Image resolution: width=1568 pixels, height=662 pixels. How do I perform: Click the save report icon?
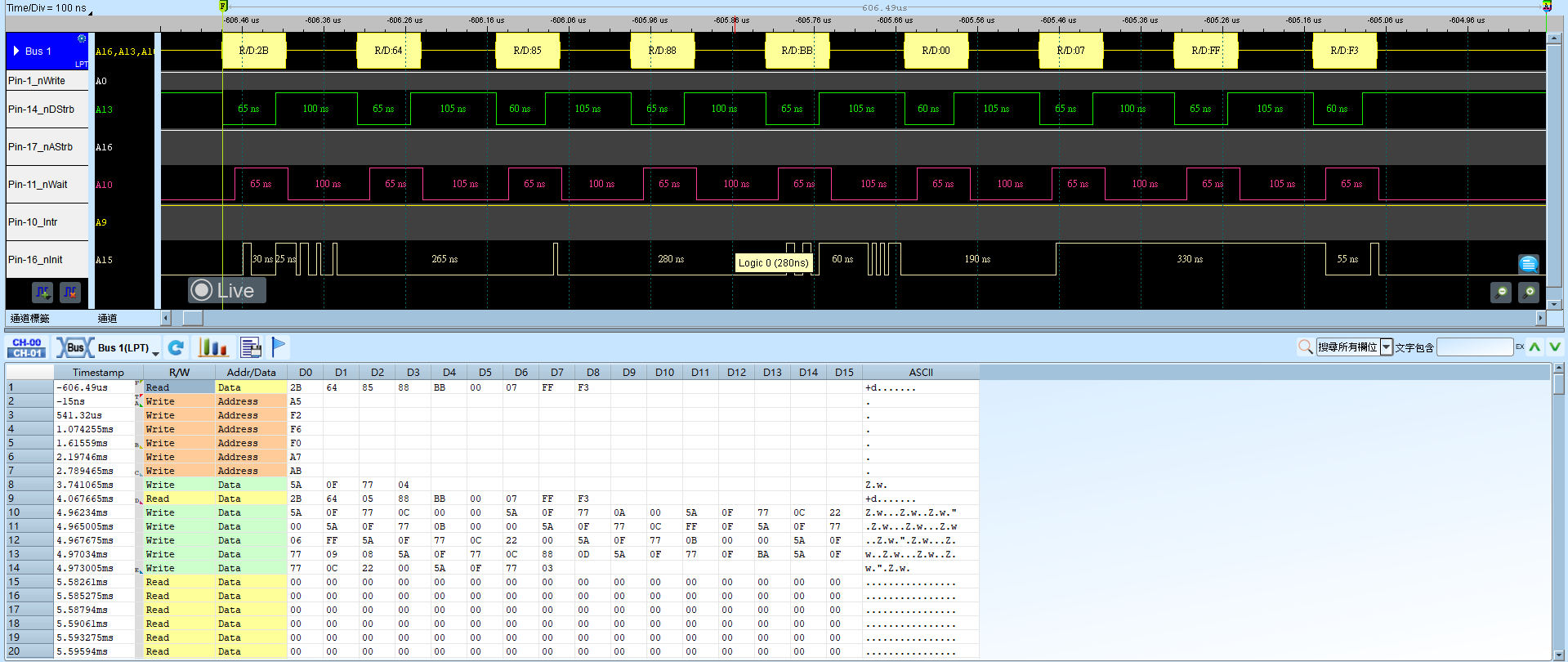251,348
